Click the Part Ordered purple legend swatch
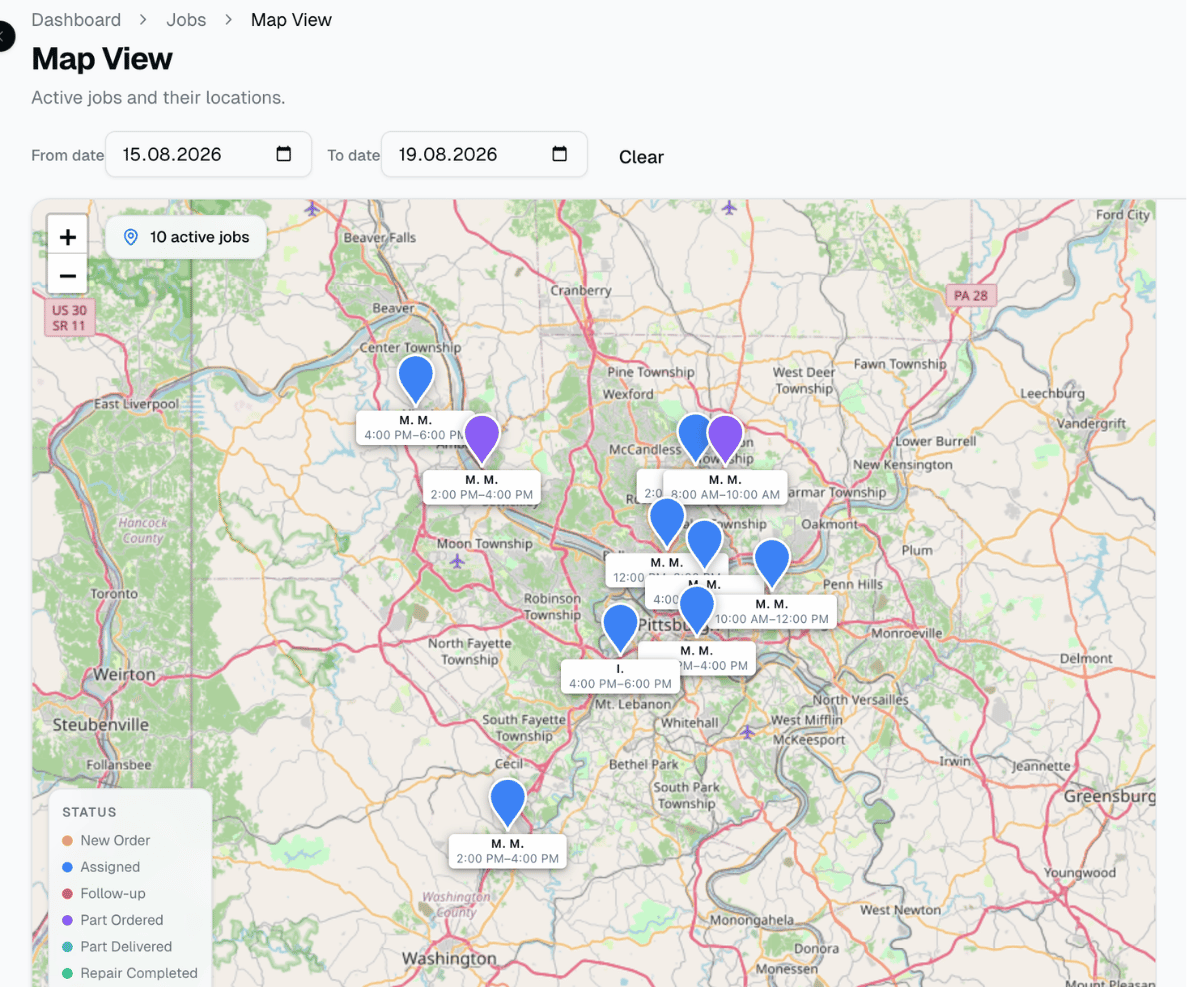 pos(67,920)
